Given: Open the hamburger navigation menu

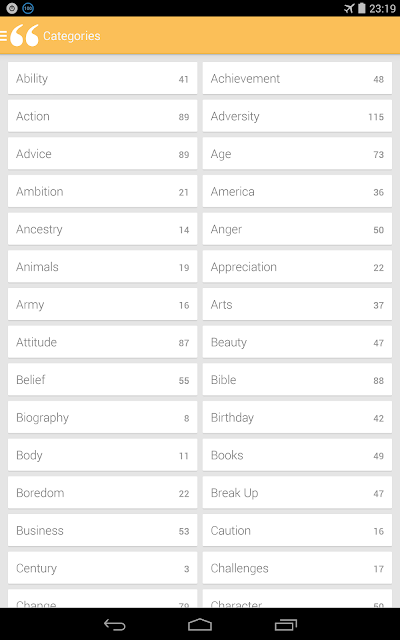Looking at the screenshot, I should pyautogui.click(x=3, y=36).
